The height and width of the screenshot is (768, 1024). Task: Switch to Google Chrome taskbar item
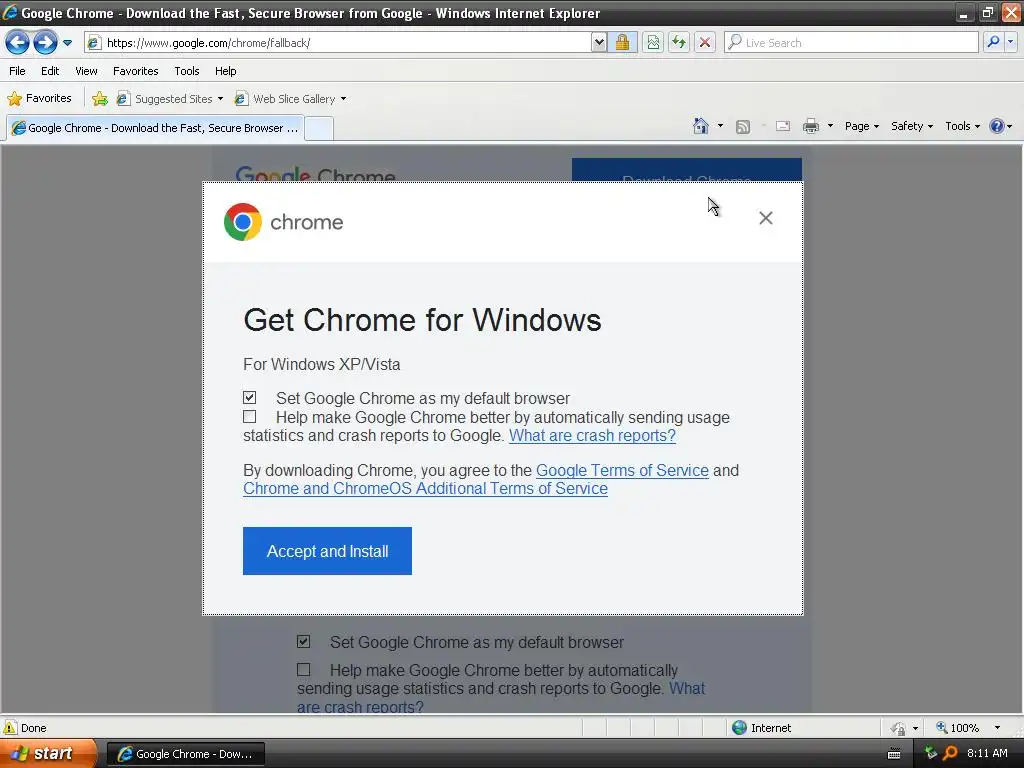(x=186, y=754)
